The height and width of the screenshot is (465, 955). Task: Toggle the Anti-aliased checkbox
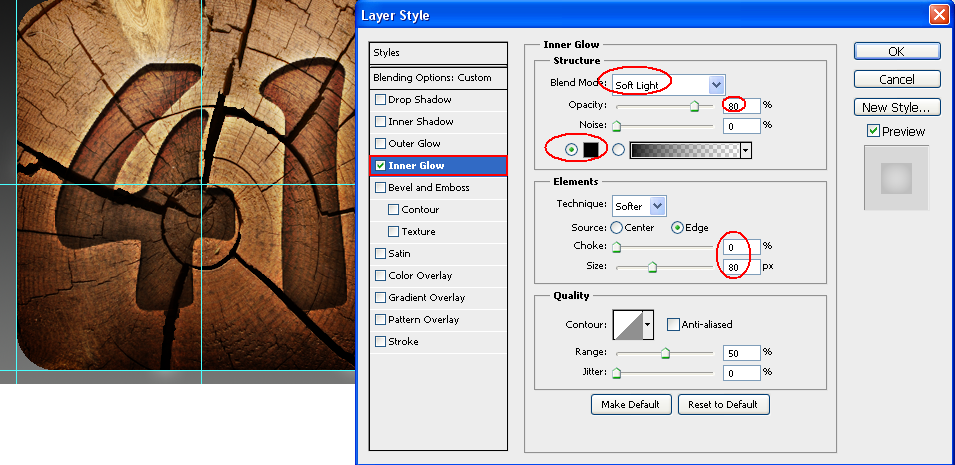(x=673, y=324)
